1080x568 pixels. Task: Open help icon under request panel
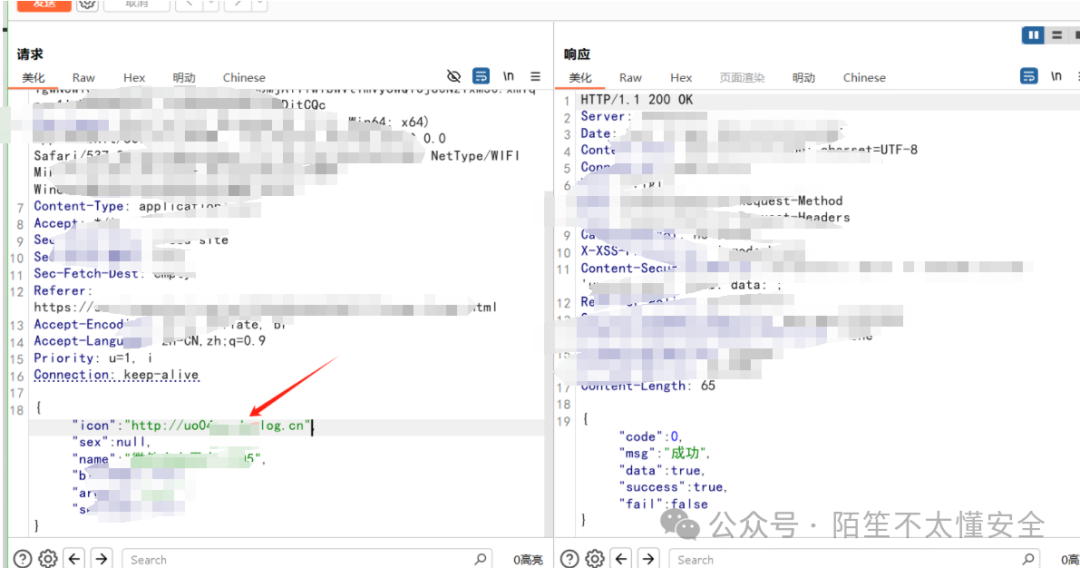coord(23,558)
